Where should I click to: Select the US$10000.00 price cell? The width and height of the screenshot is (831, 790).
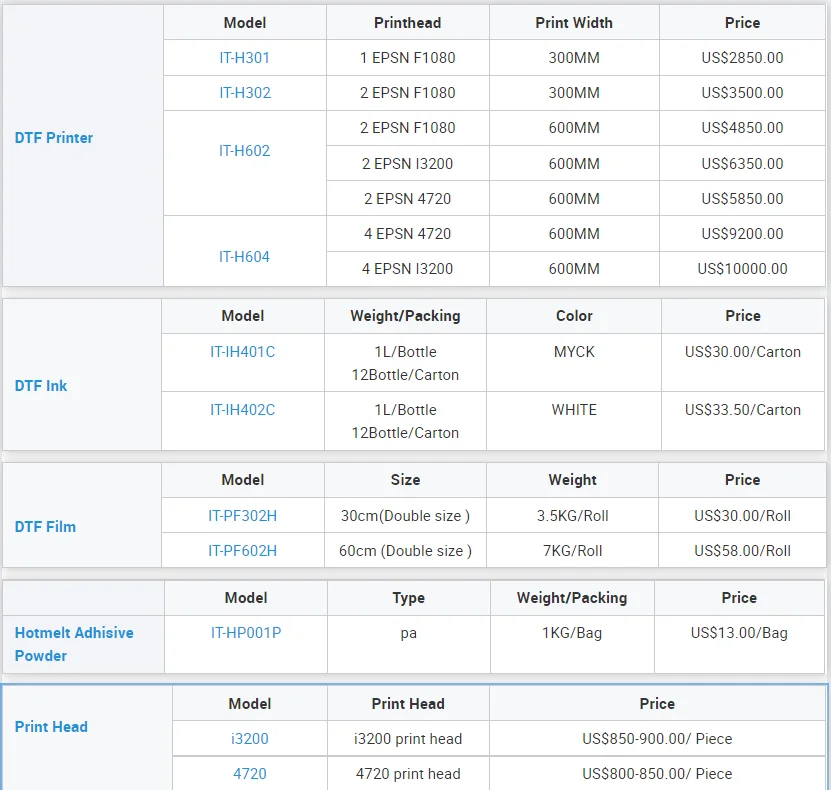click(x=742, y=269)
